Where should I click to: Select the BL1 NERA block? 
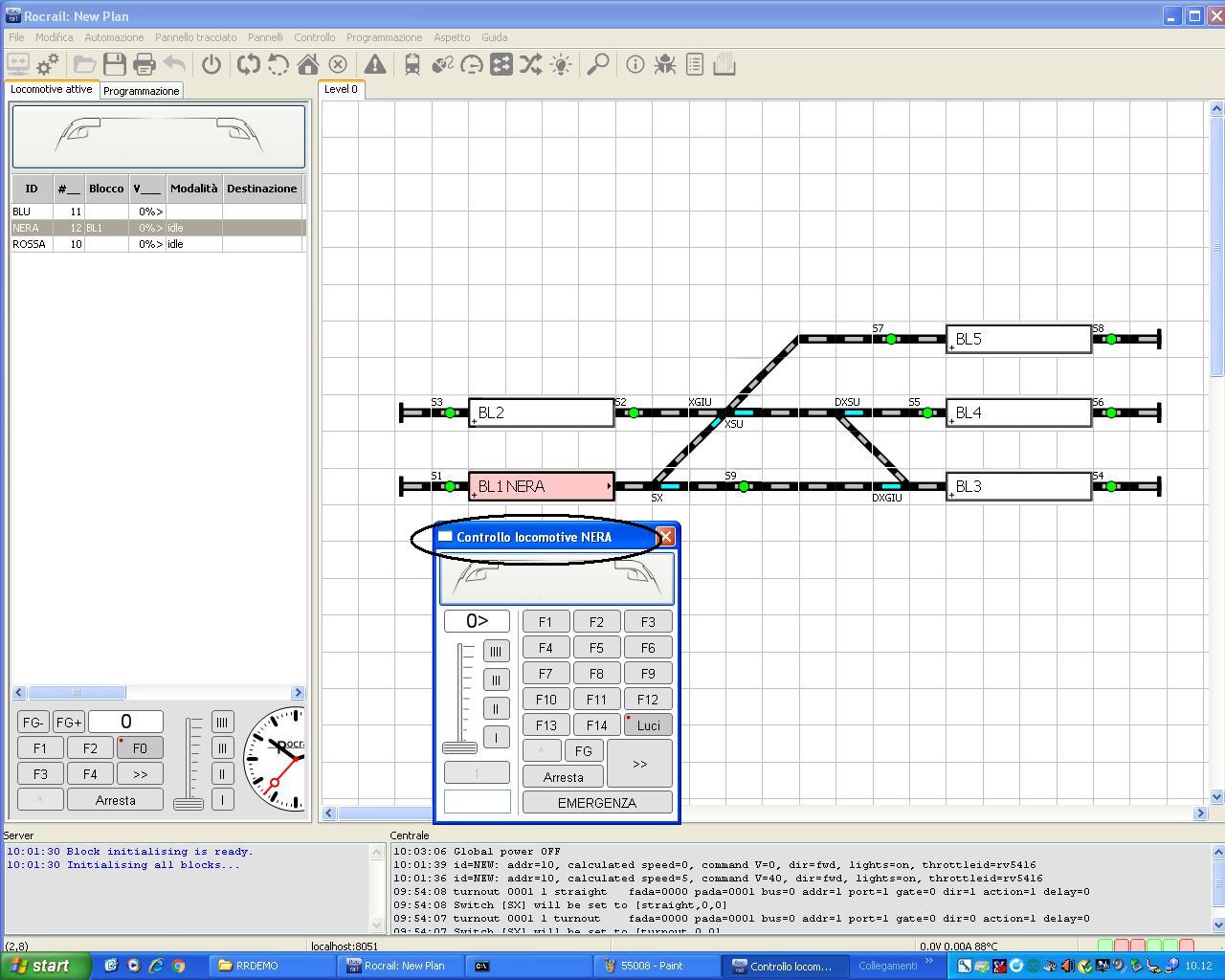(x=542, y=486)
